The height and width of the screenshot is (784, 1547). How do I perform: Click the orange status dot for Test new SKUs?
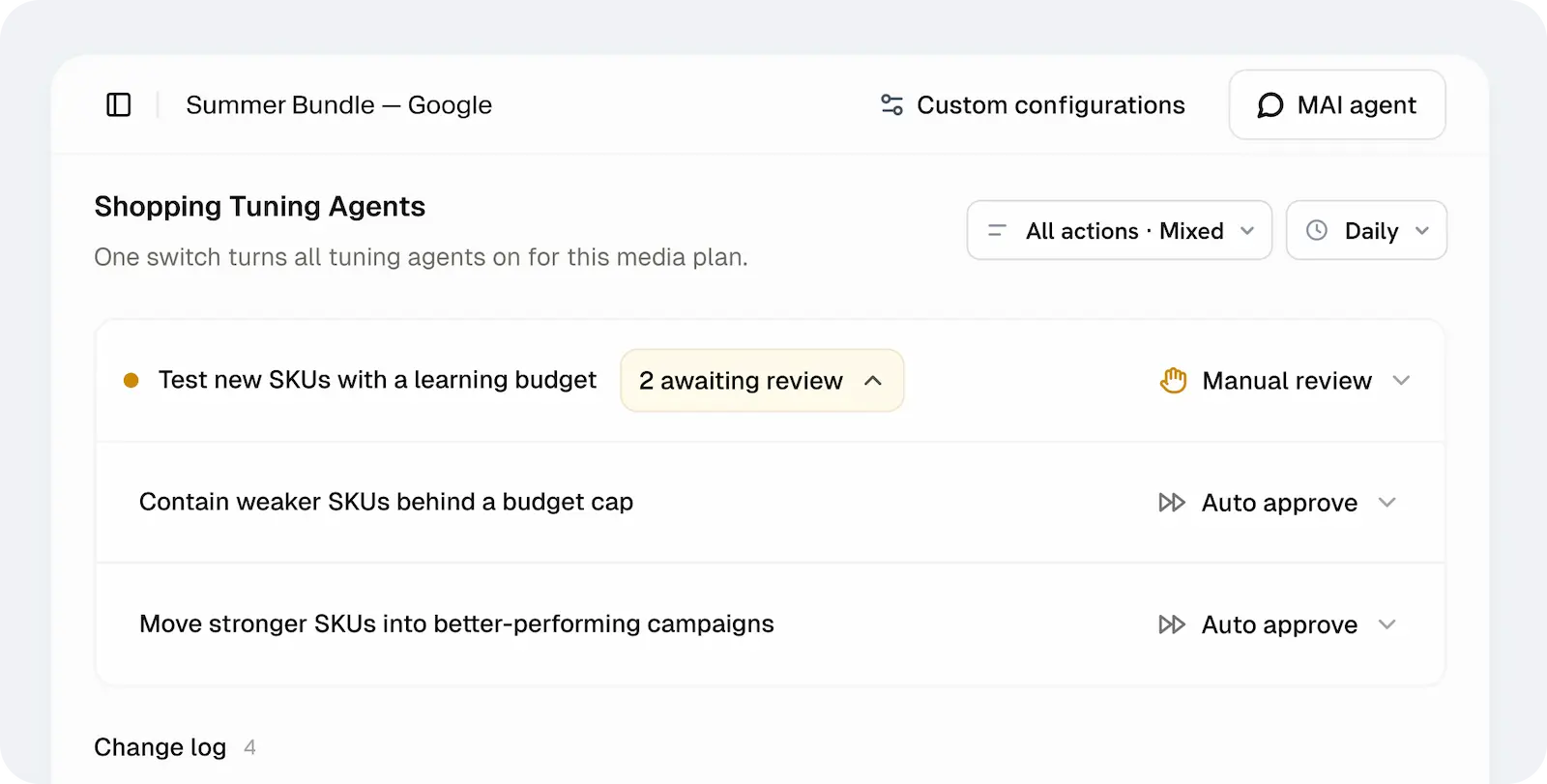[131, 380]
